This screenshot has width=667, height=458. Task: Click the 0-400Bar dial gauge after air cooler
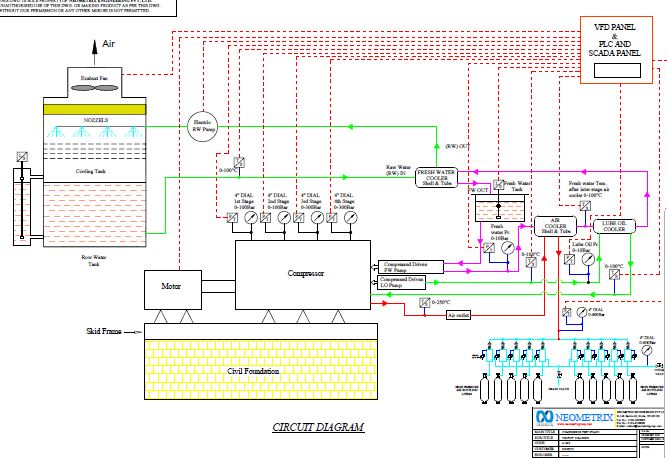tap(581, 312)
